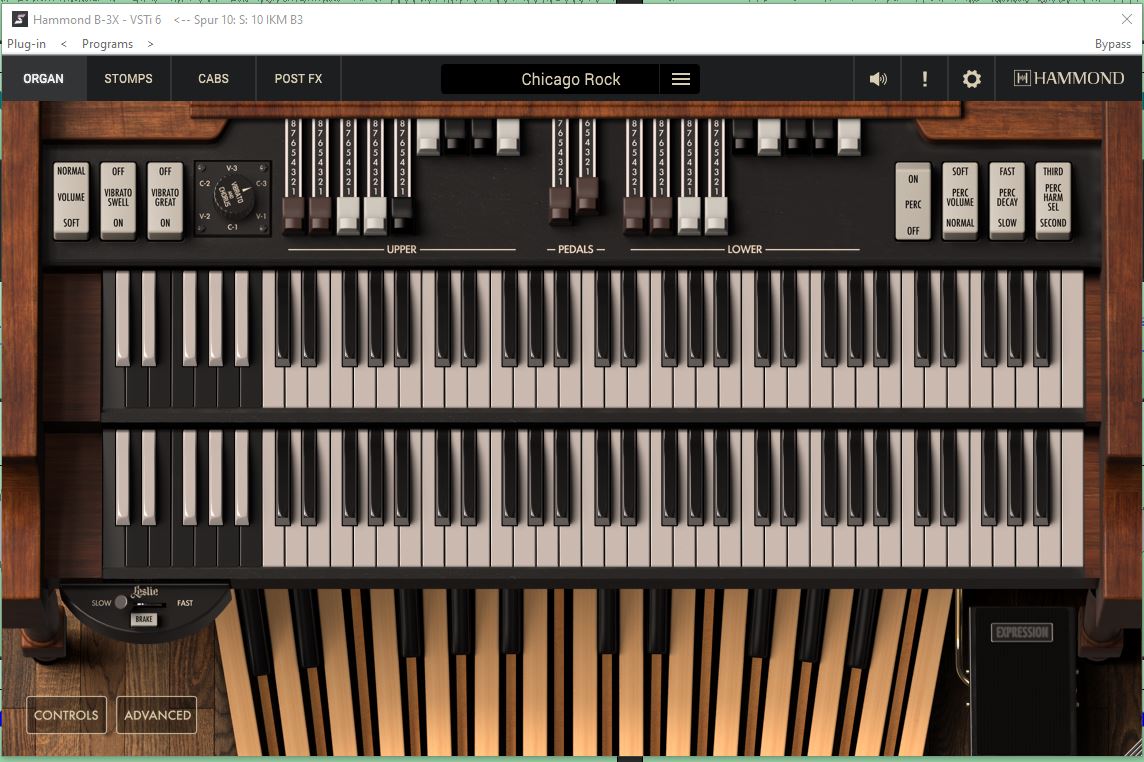Toggle the Vibrato Swell rocker switch
The width and height of the screenshot is (1144, 762).
coord(118,201)
